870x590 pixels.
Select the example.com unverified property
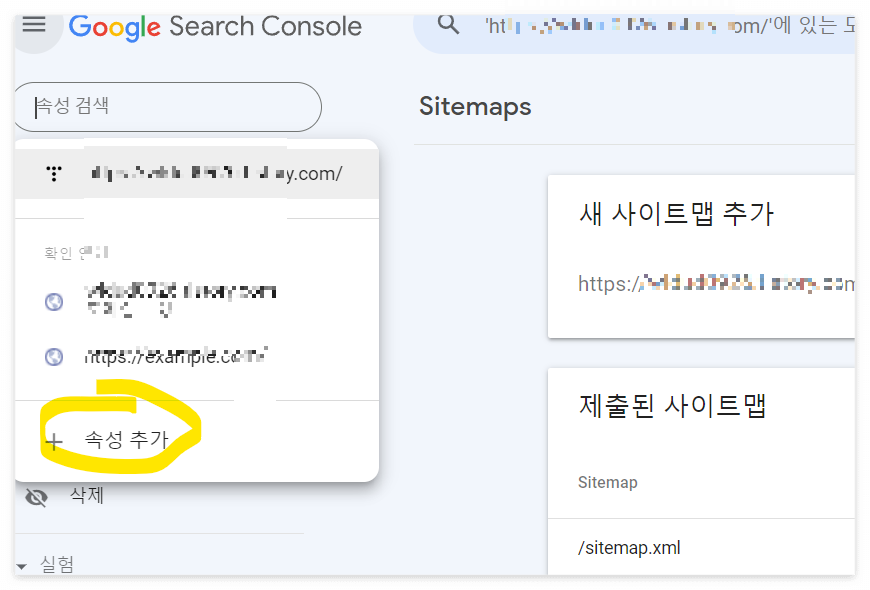coord(197,356)
